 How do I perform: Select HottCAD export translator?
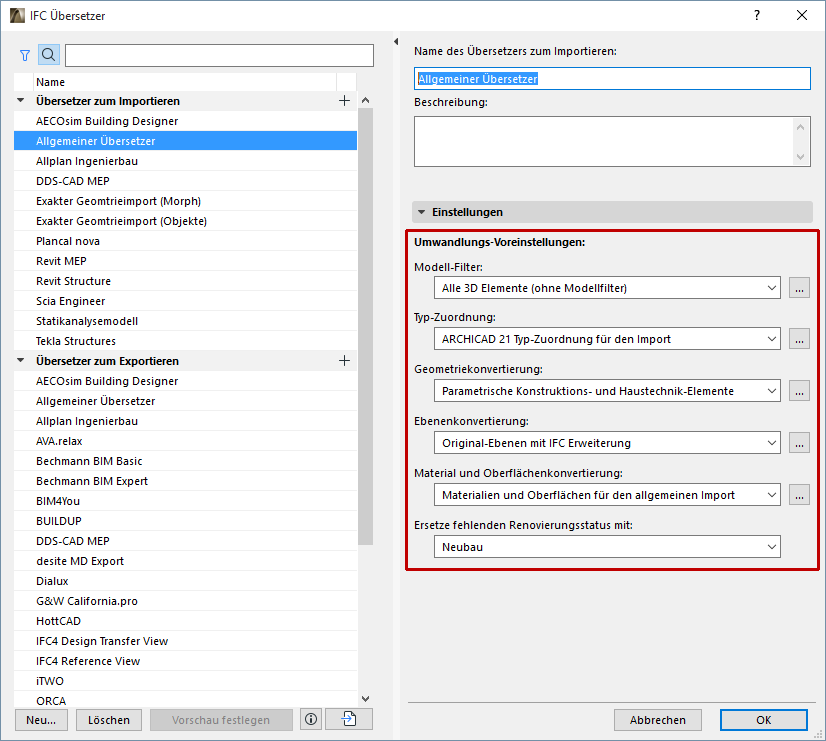tap(185, 621)
